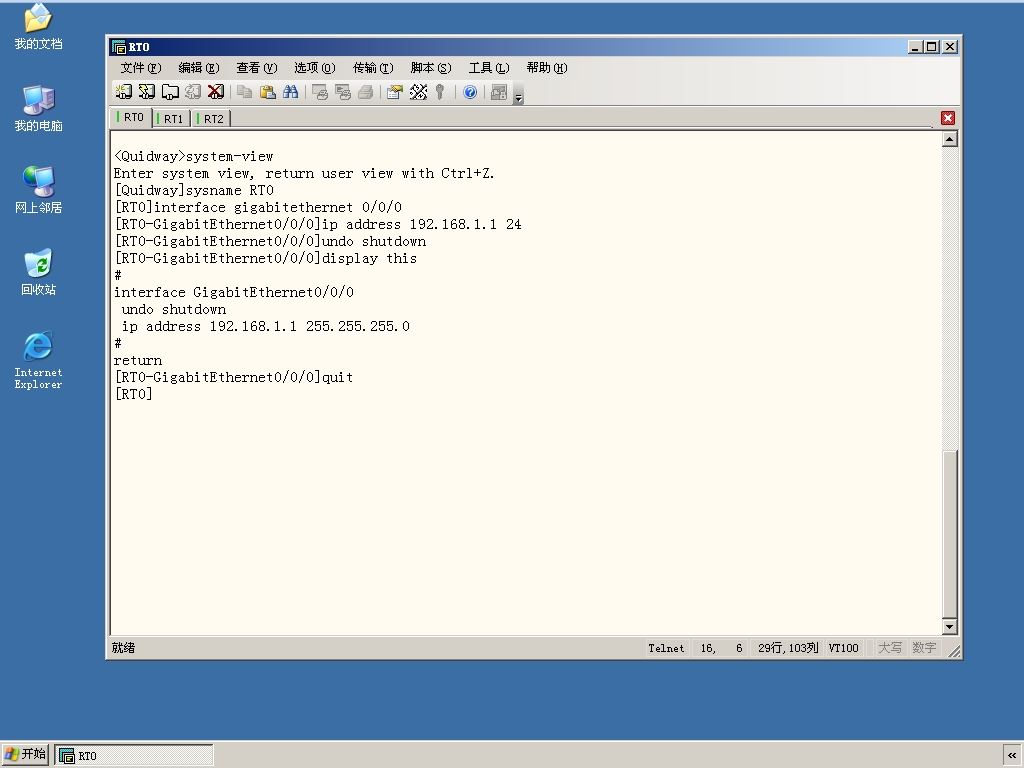Click the Find binoculars icon
Screen dimensions: 1024x768
coord(291,92)
